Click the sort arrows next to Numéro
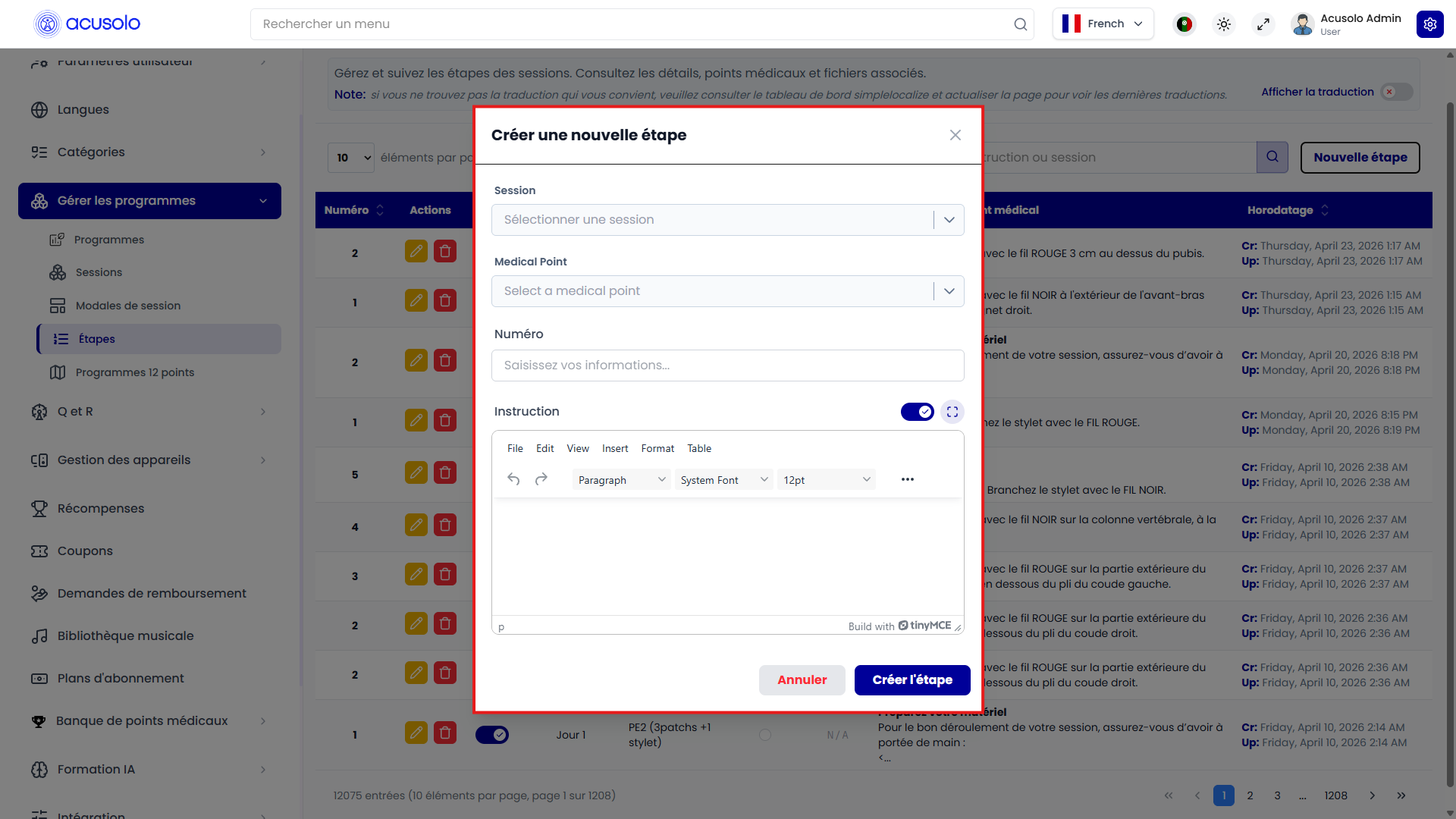This screenshot has height=819, width=1456. point(380,210)
